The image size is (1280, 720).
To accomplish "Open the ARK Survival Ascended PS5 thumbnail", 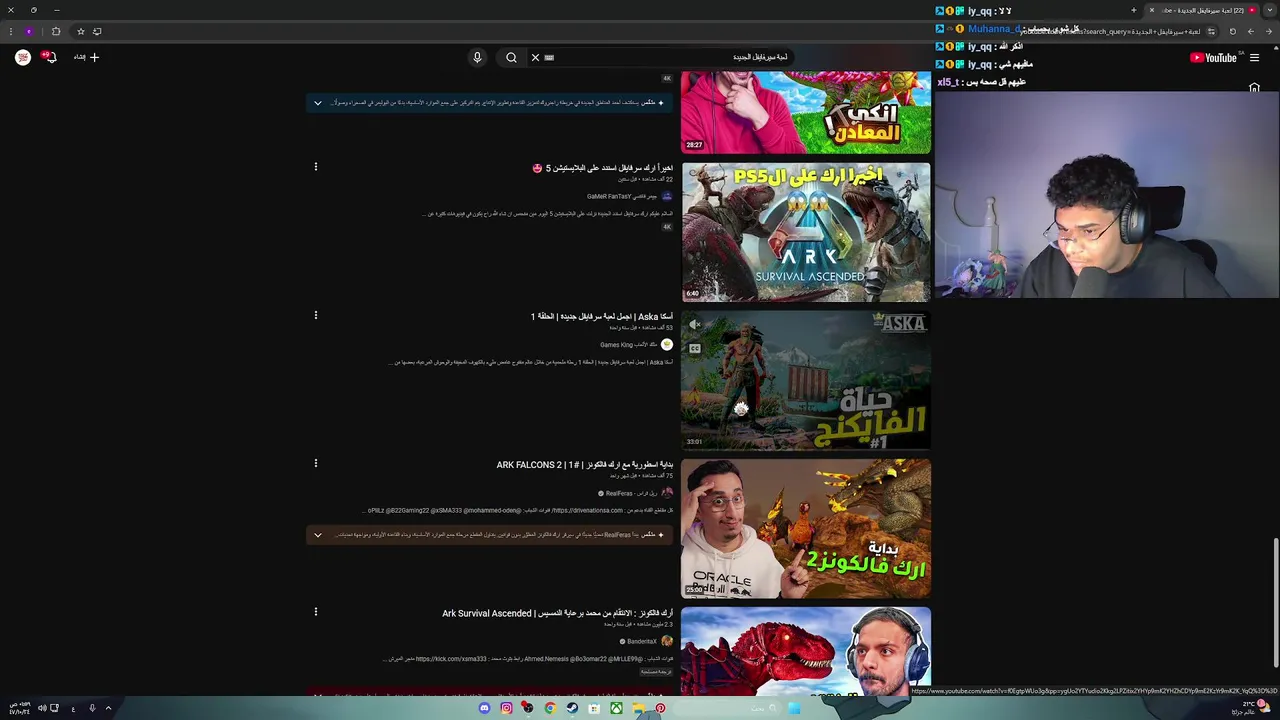I will 806,232.
